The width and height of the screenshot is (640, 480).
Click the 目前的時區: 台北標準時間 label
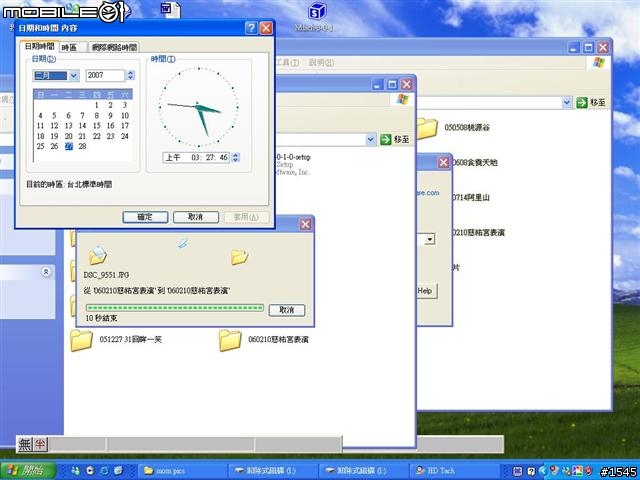[69, 184]
